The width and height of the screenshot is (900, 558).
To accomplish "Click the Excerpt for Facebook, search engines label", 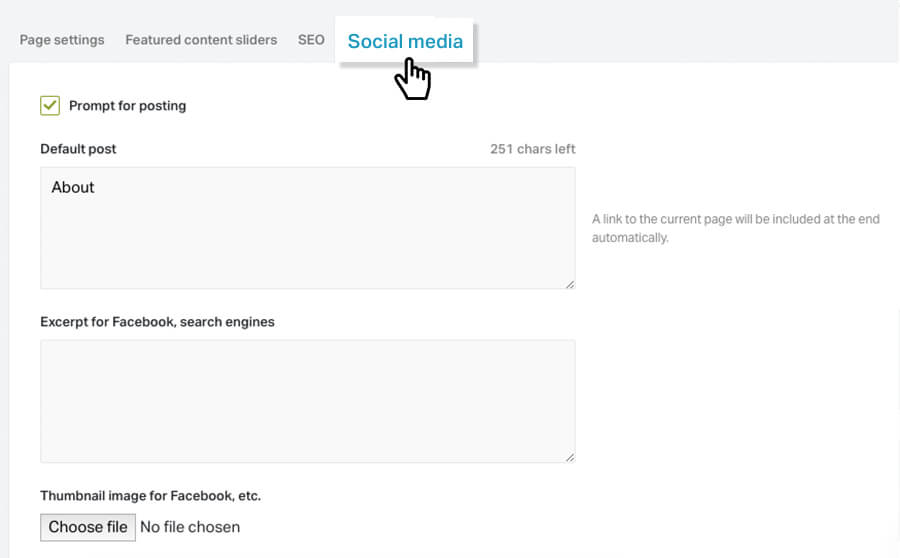I will 157,322.
